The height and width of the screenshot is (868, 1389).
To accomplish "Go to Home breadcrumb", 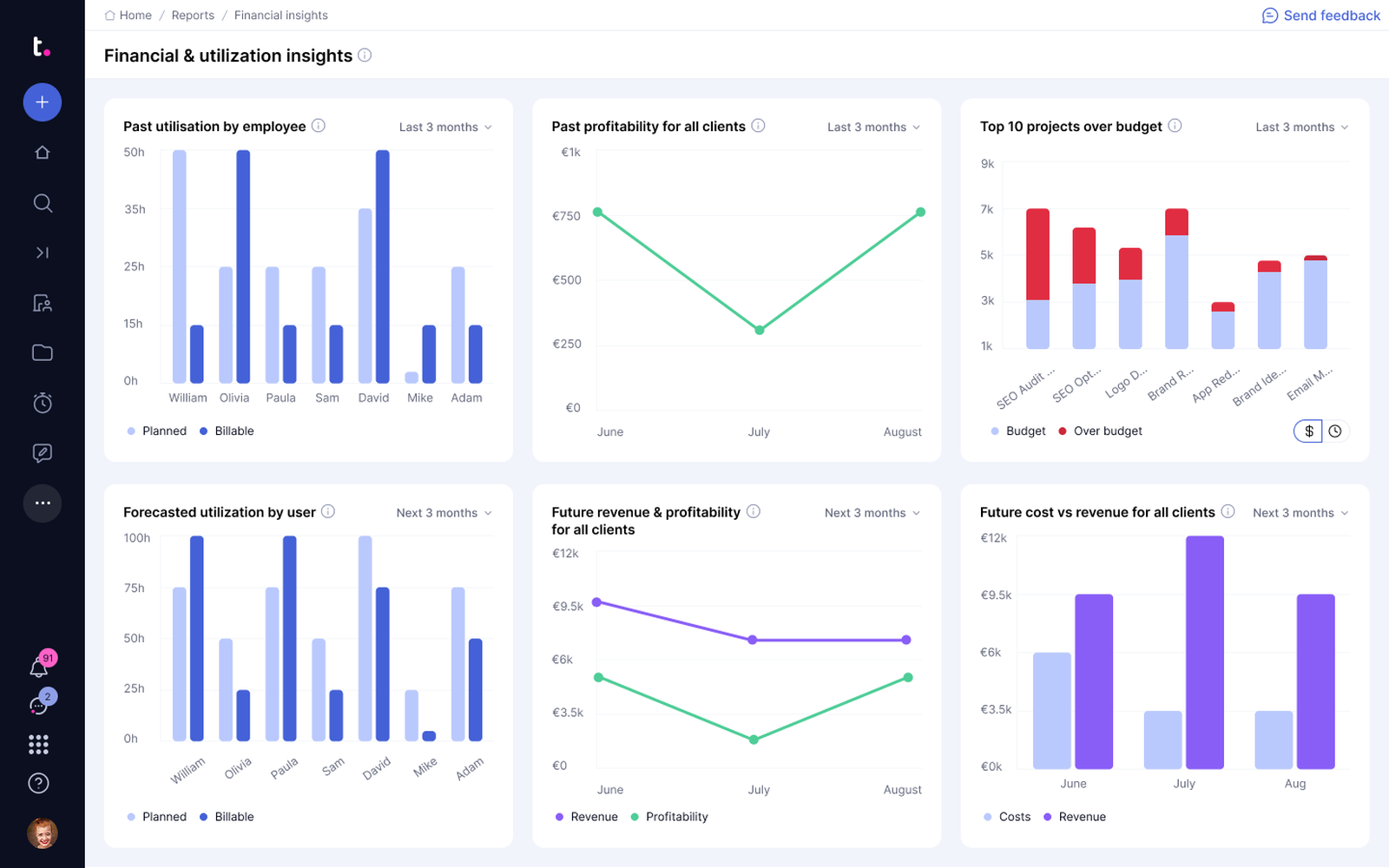I will click(128, 16).
